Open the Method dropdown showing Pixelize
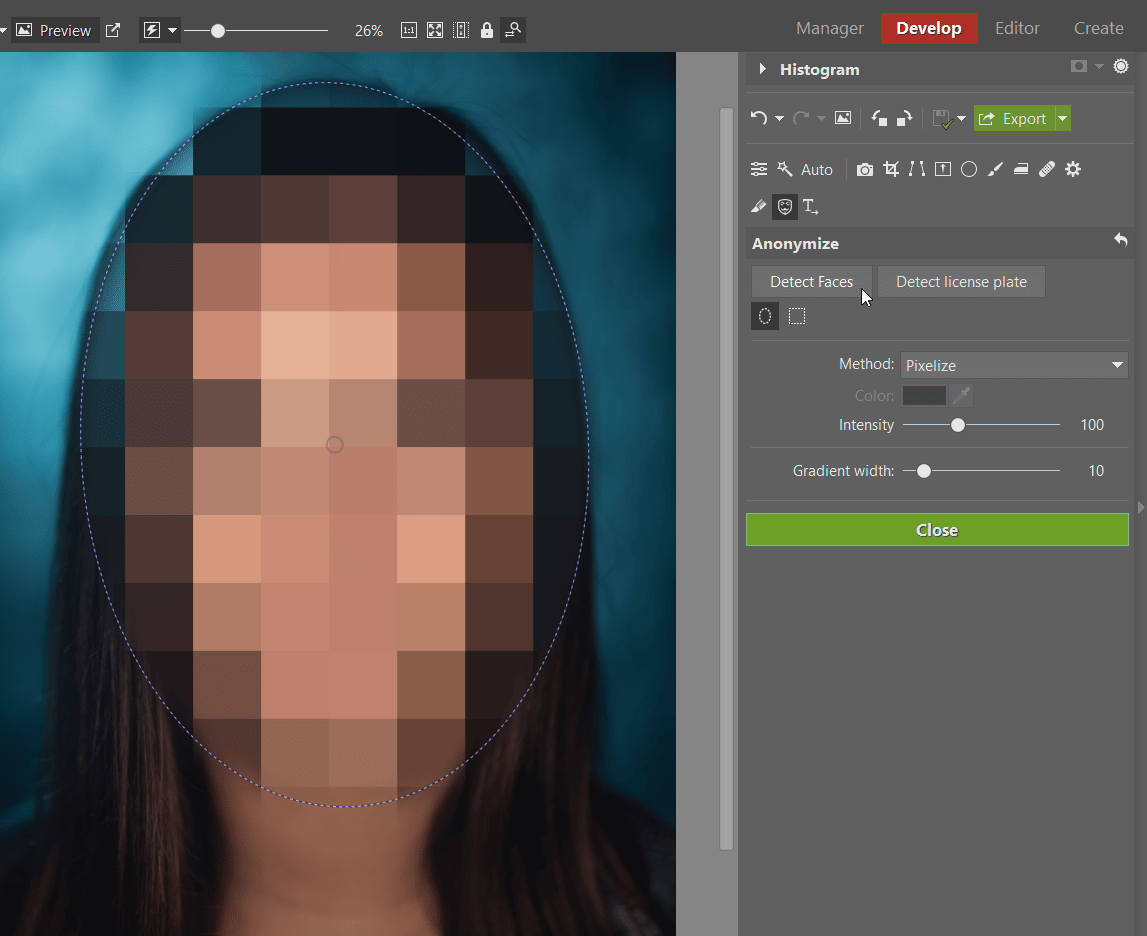Viewport: 1147px width, 936px height. click(1014, 365)
